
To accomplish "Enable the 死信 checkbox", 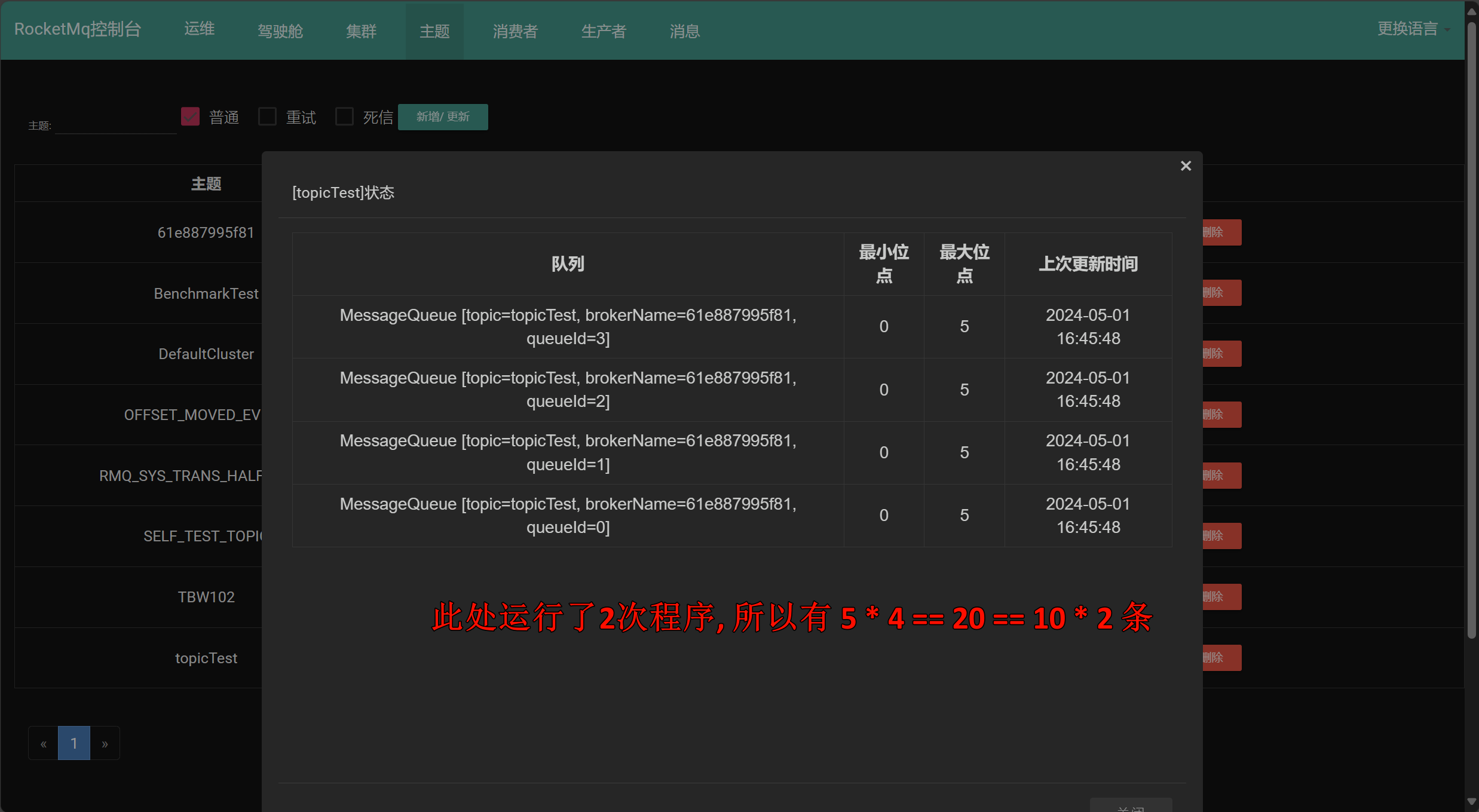I will point(344,117).
